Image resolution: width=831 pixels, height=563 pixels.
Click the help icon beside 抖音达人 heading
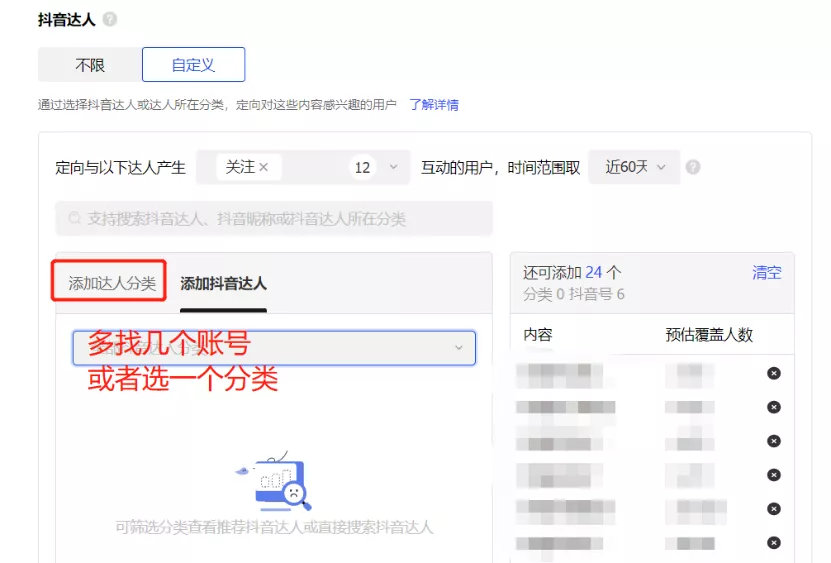point(110,20)
